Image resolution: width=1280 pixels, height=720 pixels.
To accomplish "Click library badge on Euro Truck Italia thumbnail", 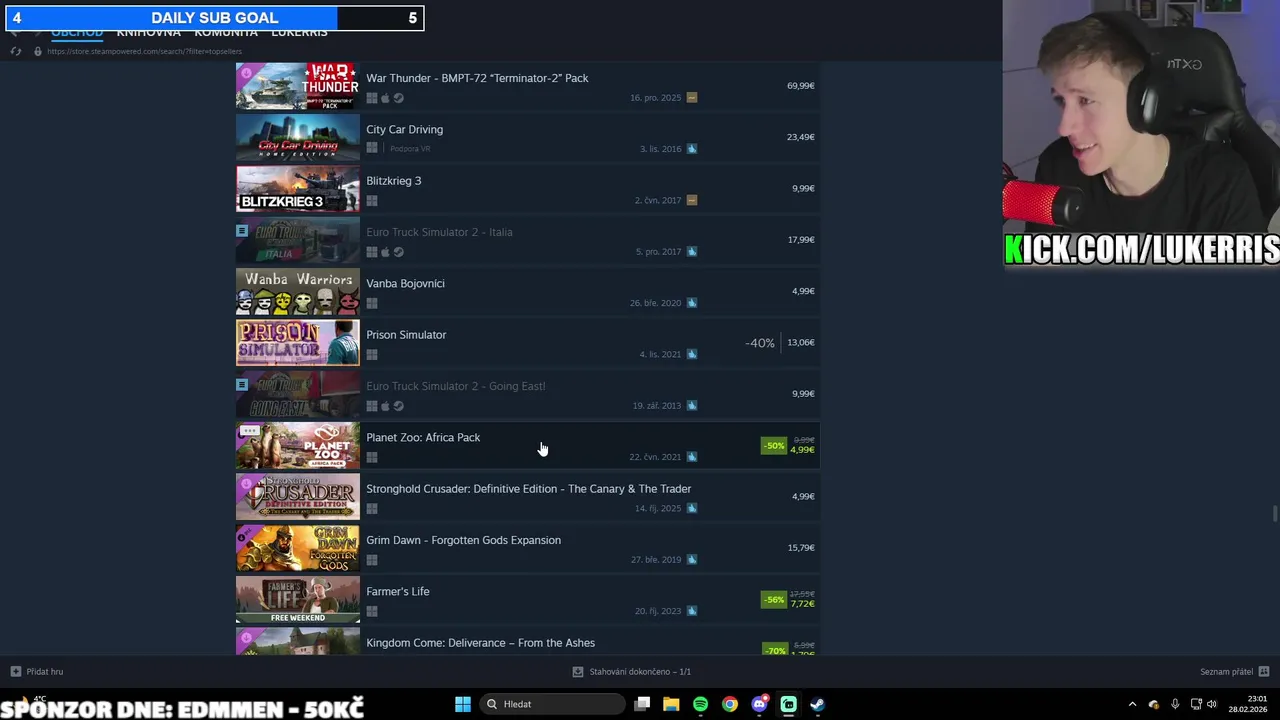I will [x=242, y=231].
